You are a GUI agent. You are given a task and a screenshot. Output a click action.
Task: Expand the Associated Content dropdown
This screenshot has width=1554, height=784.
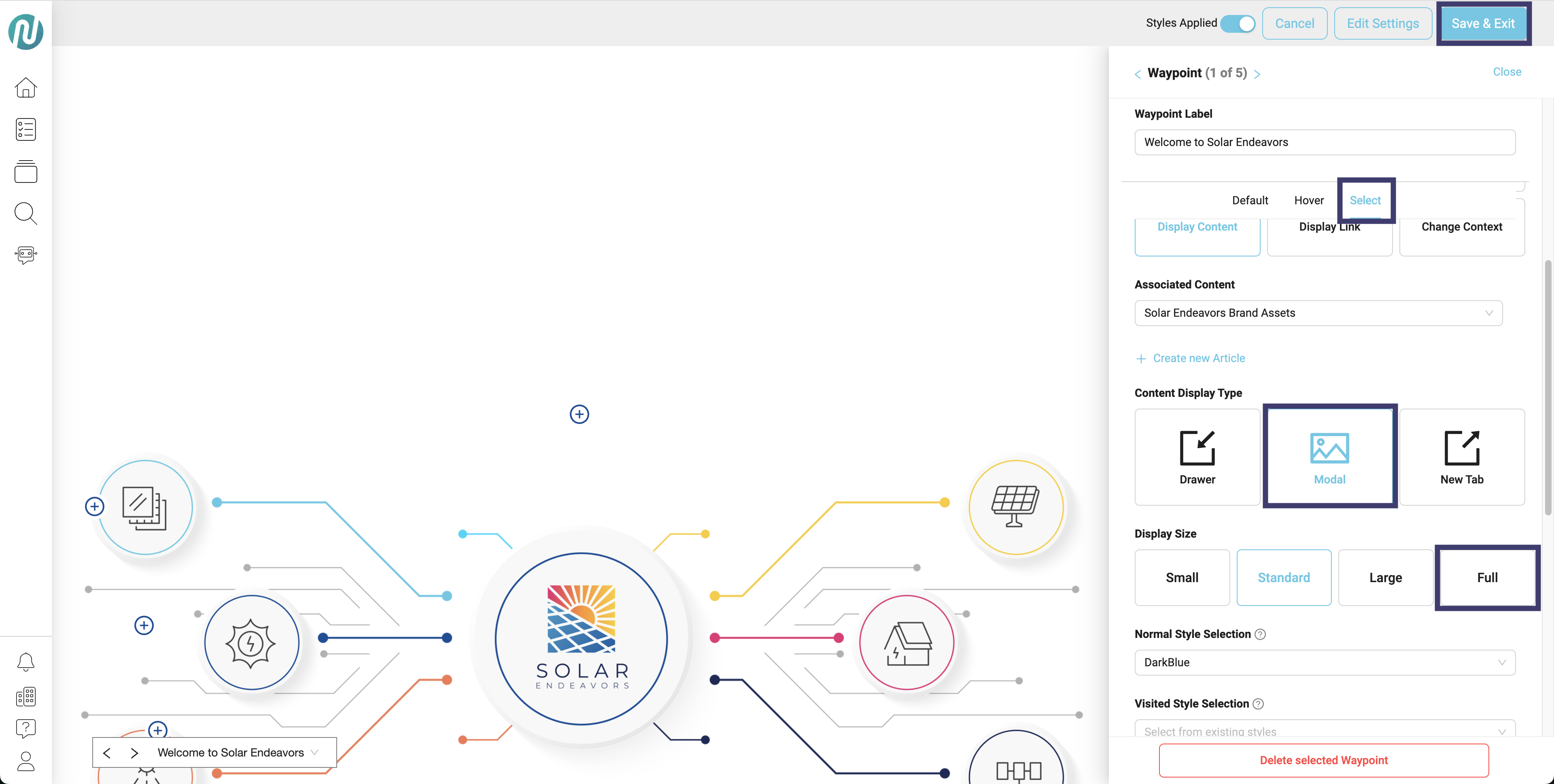point(1318,313)
